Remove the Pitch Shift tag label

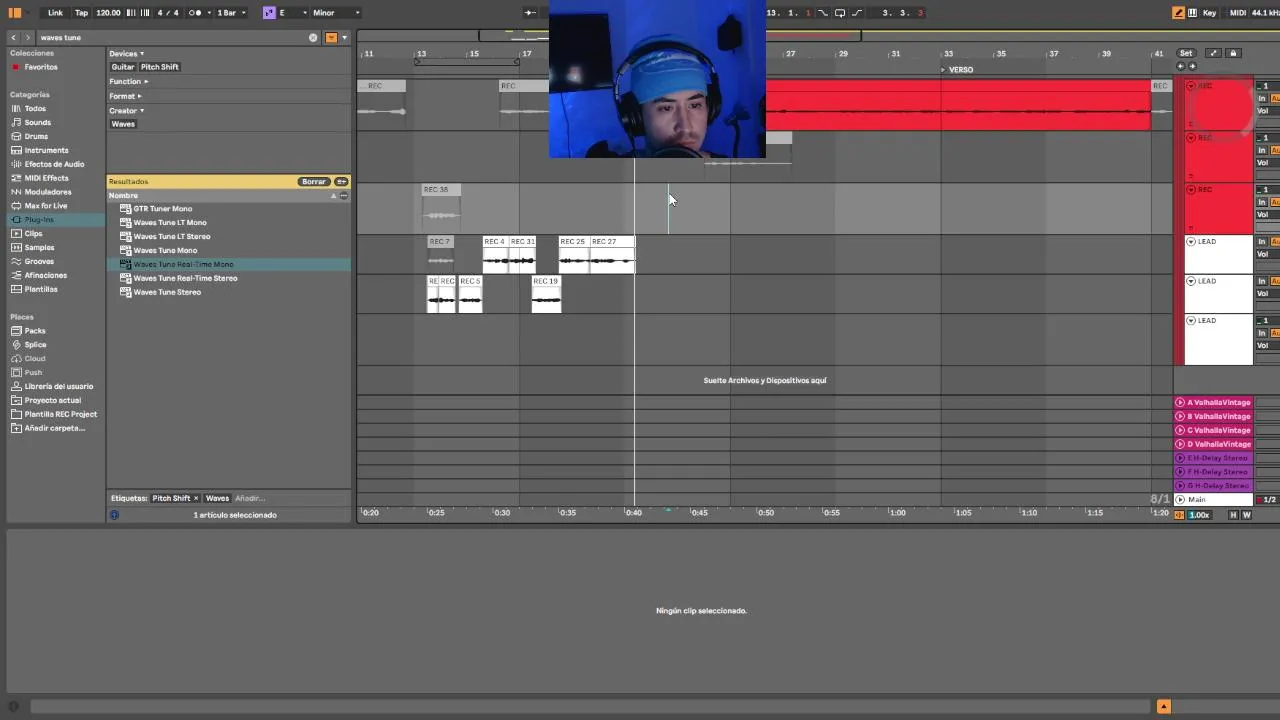(x=196, y=498)
